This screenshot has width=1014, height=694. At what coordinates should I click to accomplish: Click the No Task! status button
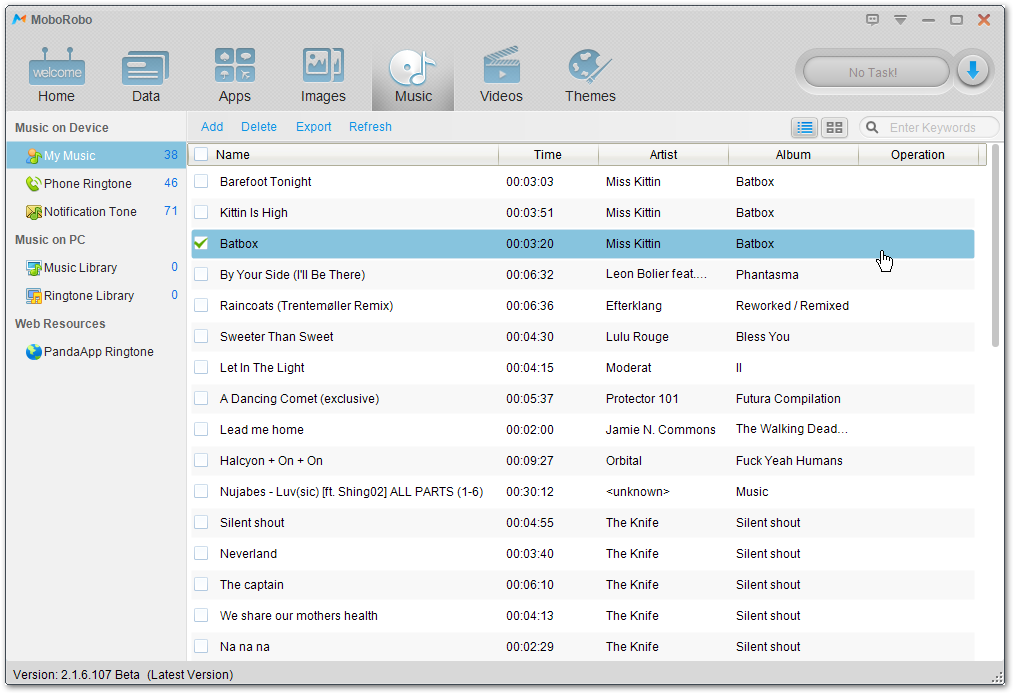(875, 72)
